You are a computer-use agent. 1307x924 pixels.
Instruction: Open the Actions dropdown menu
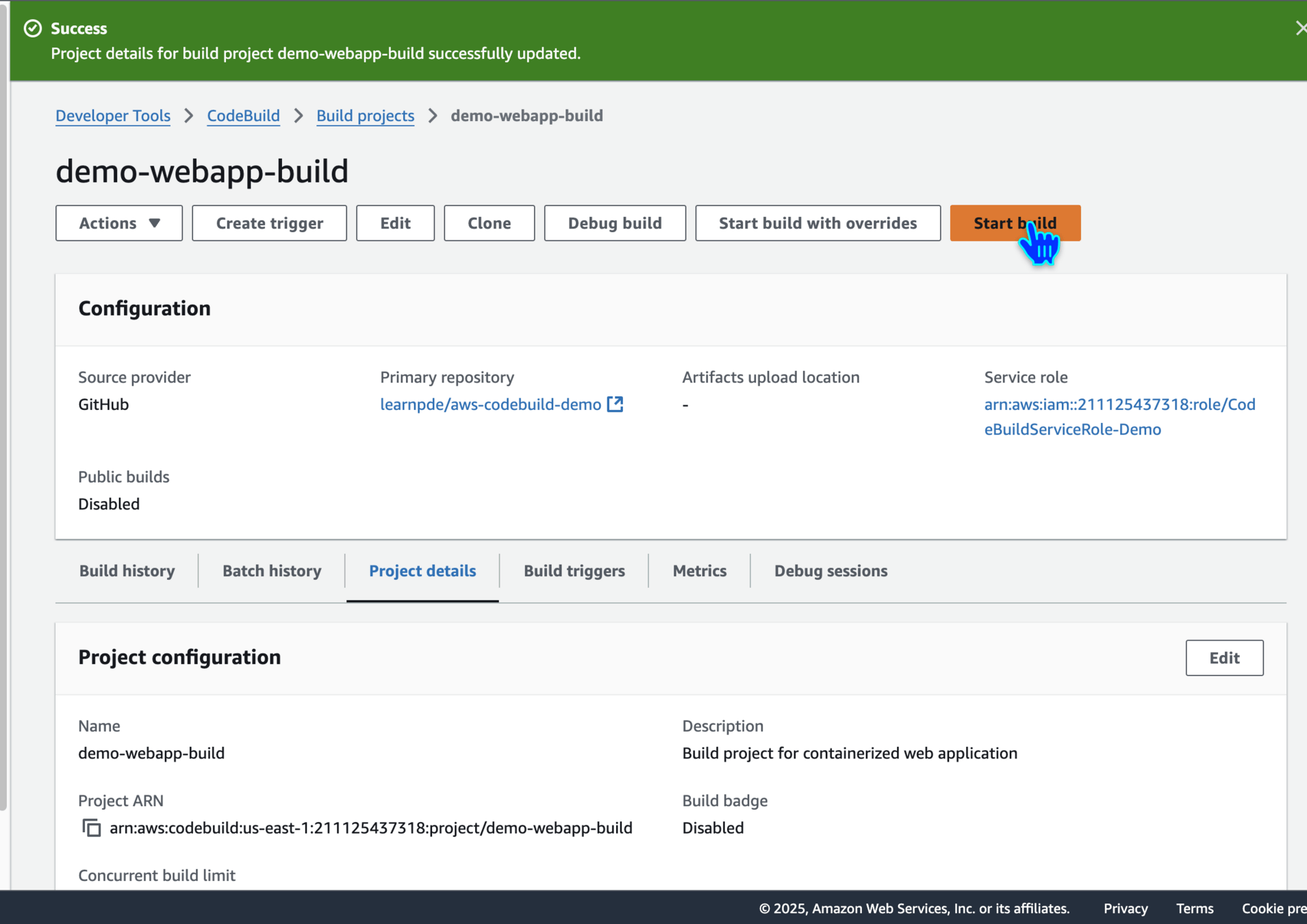119,223
